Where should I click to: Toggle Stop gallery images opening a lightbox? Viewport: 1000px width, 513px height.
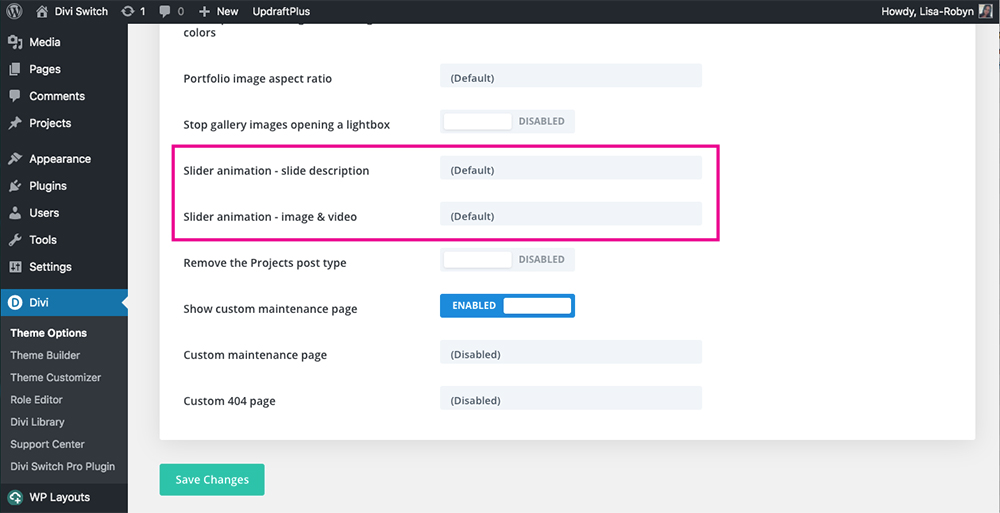point(507,121)
